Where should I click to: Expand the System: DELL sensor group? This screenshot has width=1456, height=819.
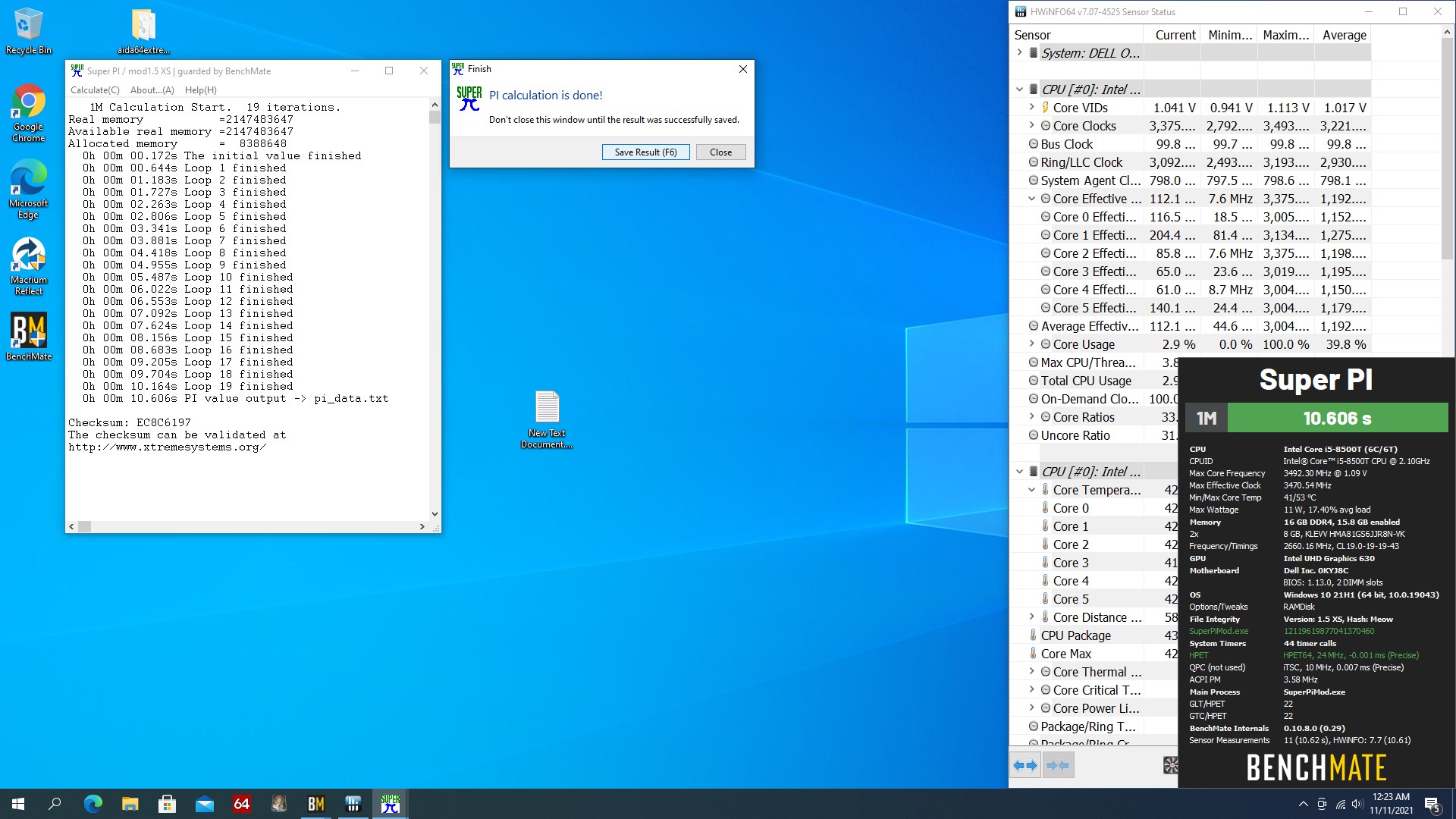point(1019,53)
